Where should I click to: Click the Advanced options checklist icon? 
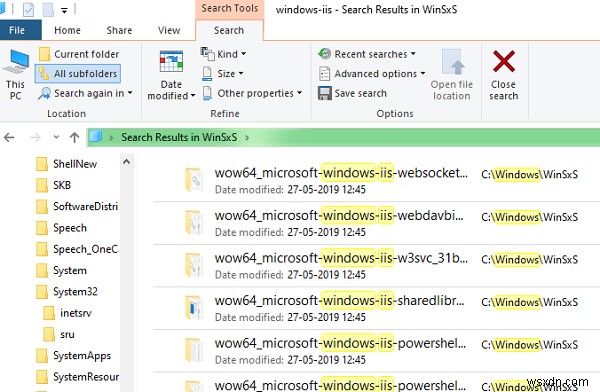(324, 74)
